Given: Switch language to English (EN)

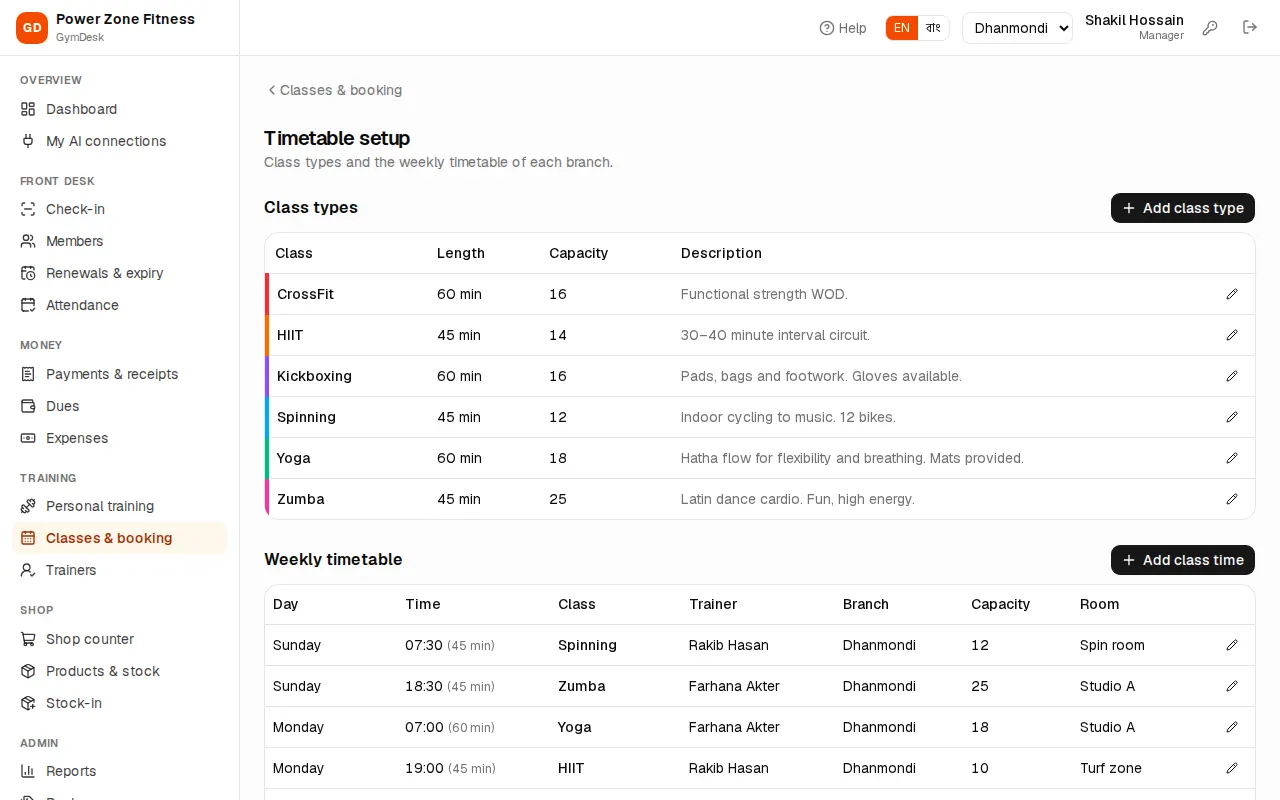Looking at the screenshot, I should point(902,28).
